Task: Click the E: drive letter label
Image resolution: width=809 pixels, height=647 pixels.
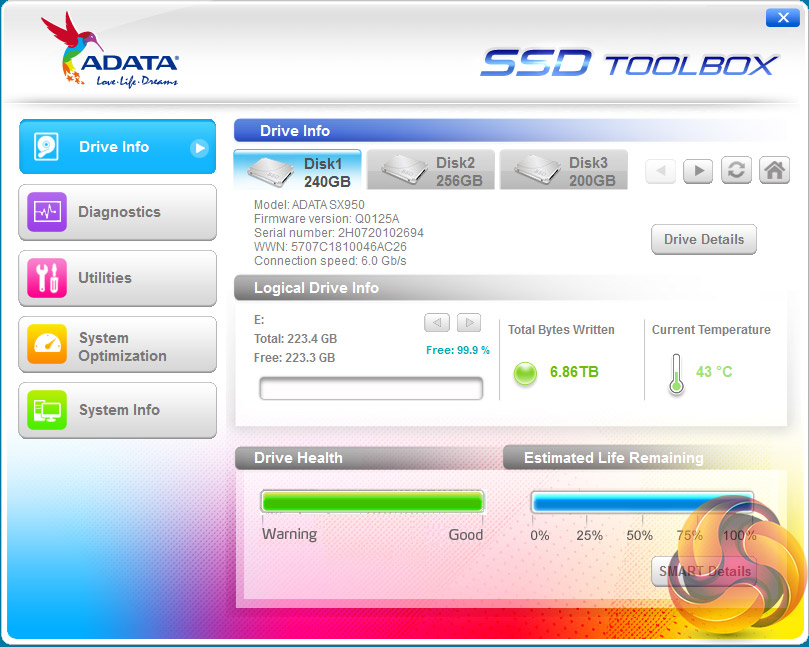Action: click(259, 320)
